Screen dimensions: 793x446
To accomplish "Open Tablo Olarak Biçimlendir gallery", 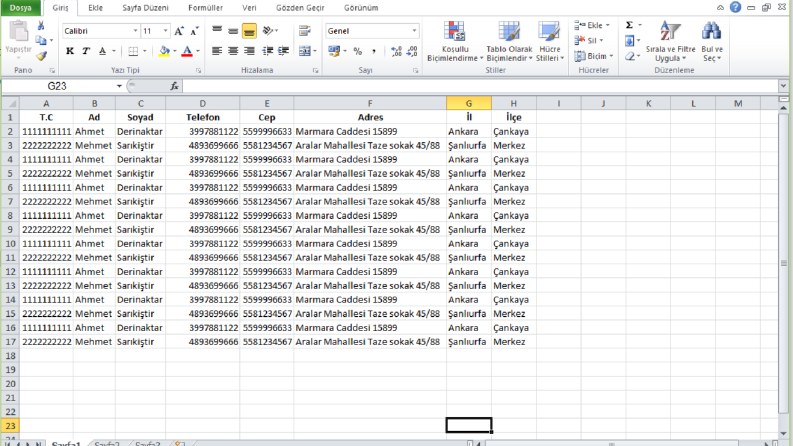I will [x=509, y=41].
